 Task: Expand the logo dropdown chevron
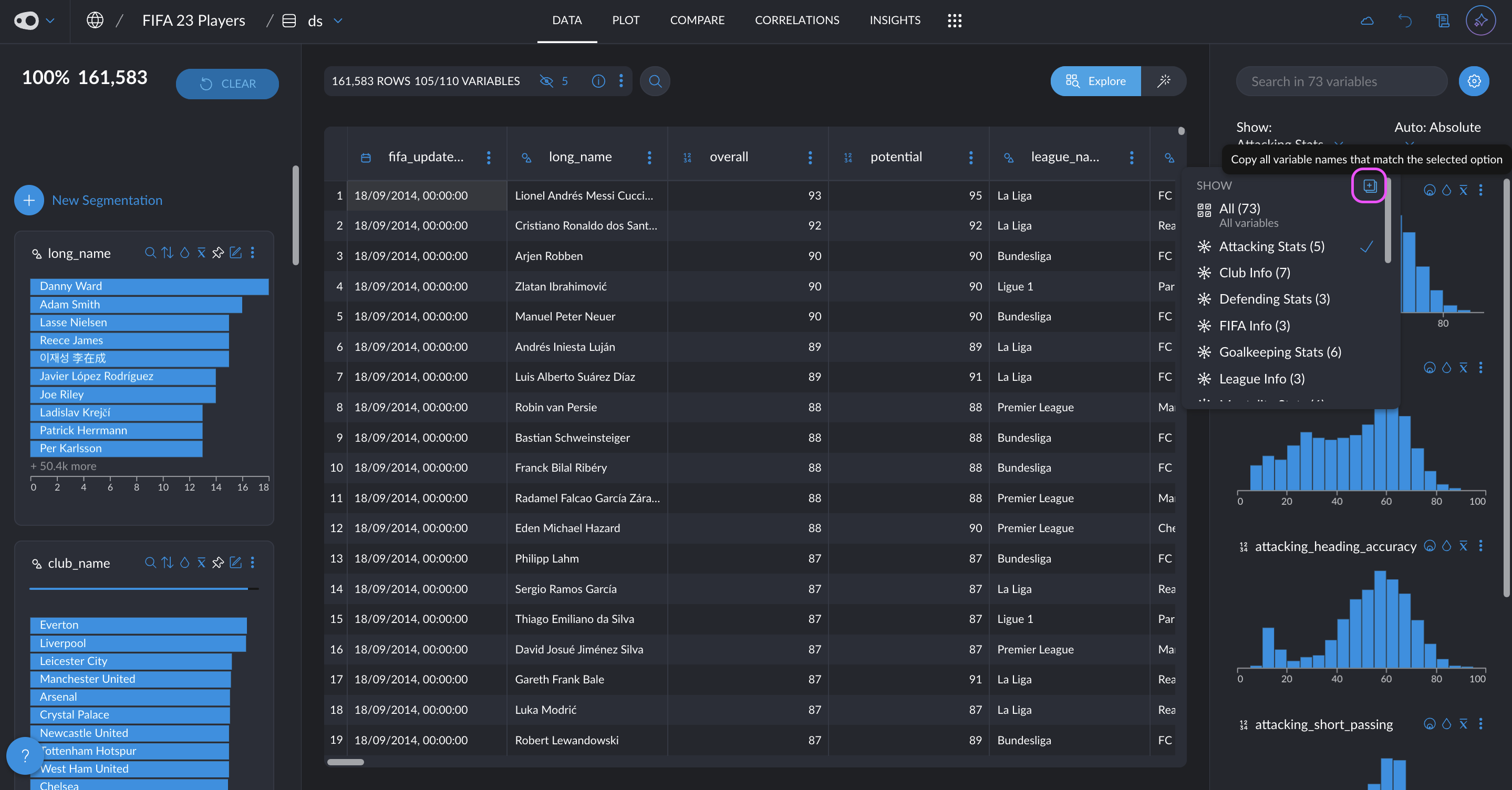click(50, 20)
